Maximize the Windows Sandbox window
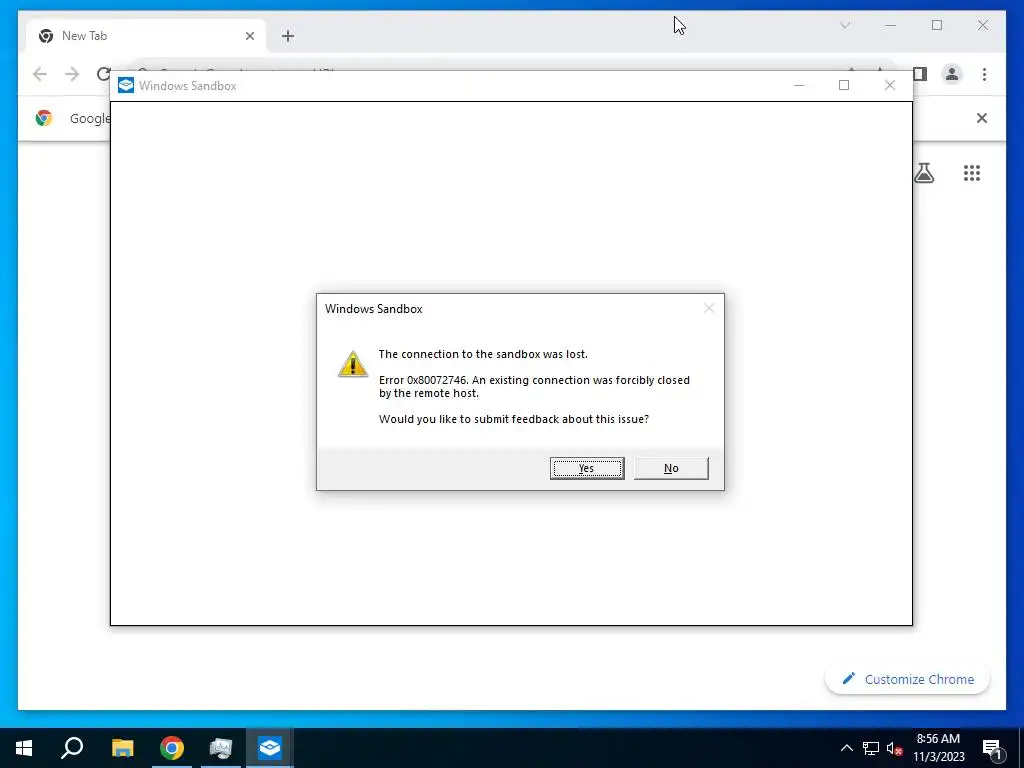The width and height of the screenshot is (1024, 768). [x=844, y=86]
